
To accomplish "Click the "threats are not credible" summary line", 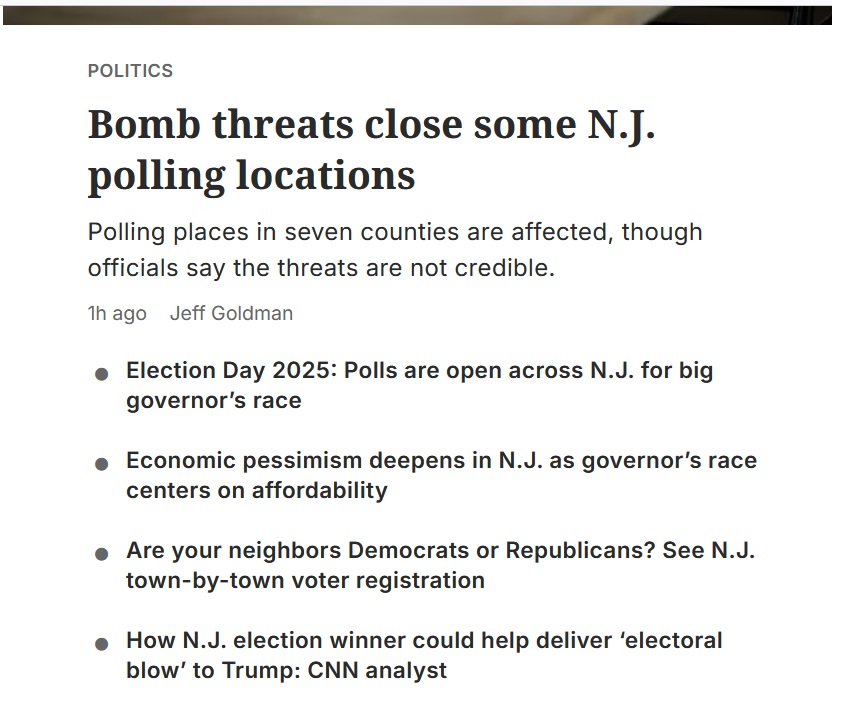I will tap(320, 268).
